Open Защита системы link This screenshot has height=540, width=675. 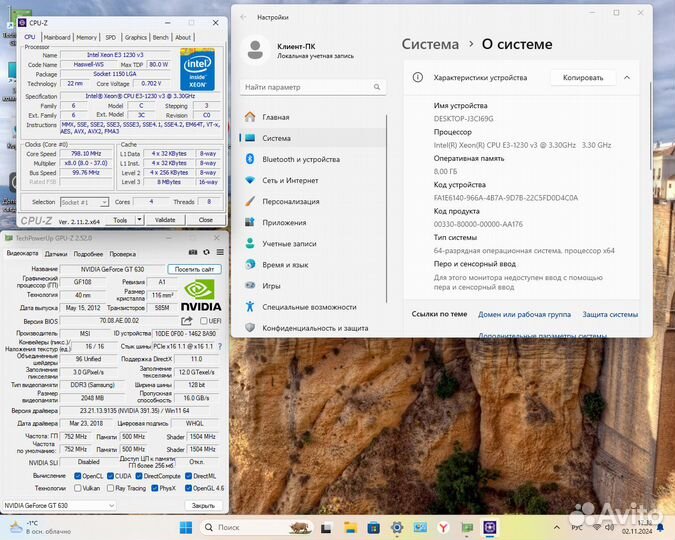point(610,314)
